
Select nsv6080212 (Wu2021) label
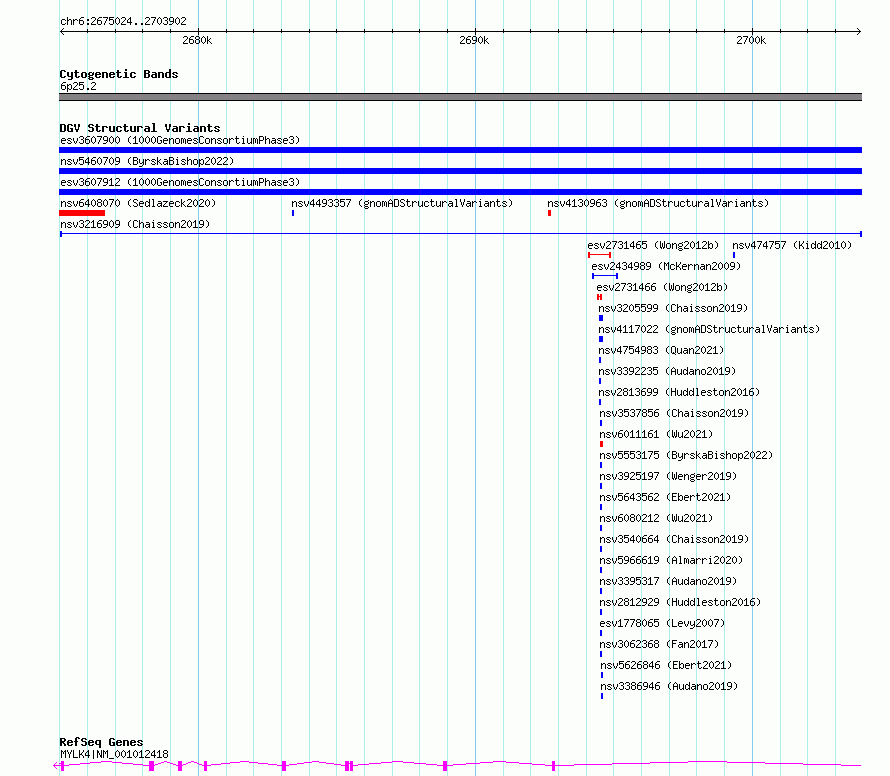click(x=656, y=518)
